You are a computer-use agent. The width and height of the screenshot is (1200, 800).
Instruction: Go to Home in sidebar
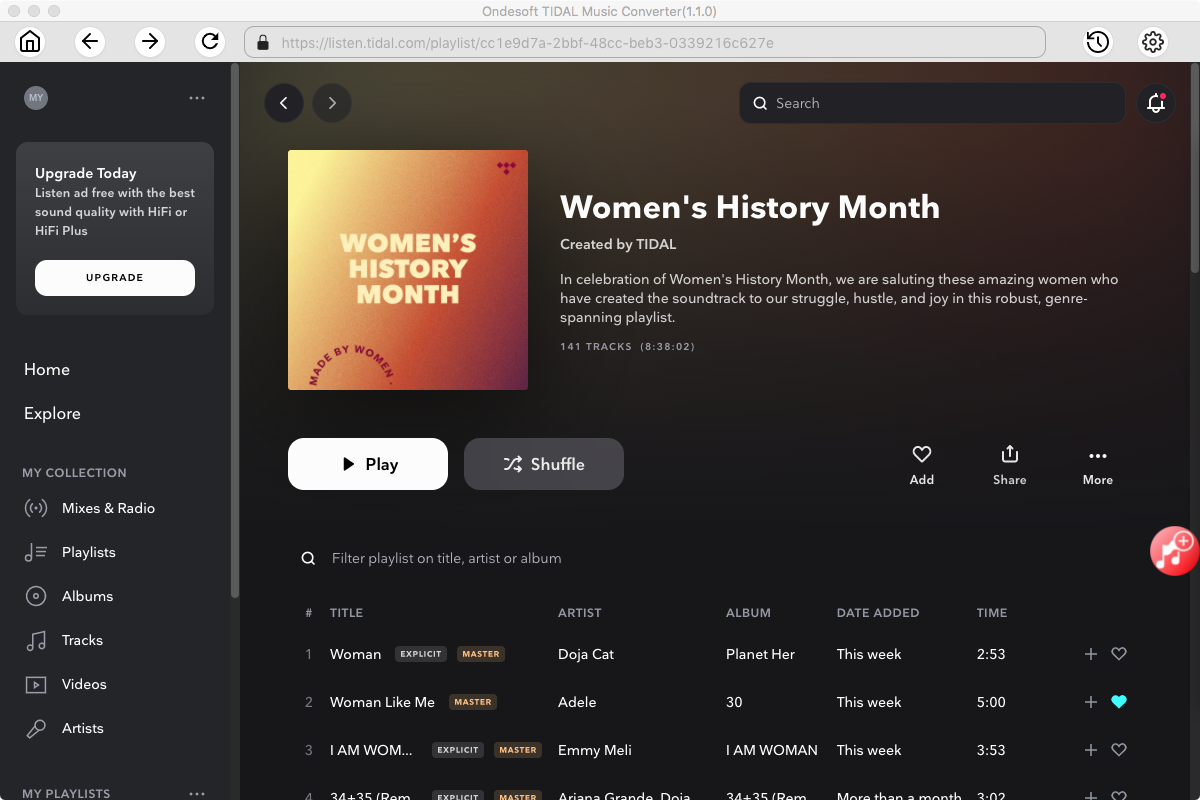point(47,369)
